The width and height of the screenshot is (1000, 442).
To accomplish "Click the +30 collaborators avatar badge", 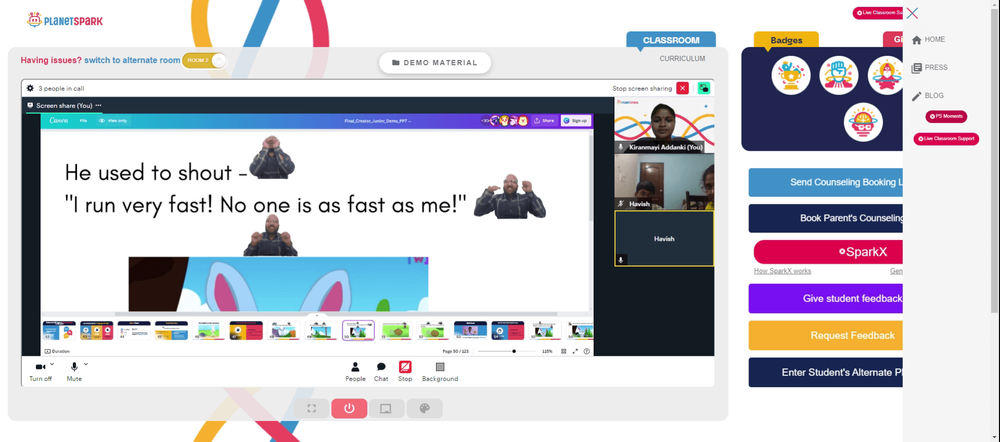I will [x=485, y=121].
